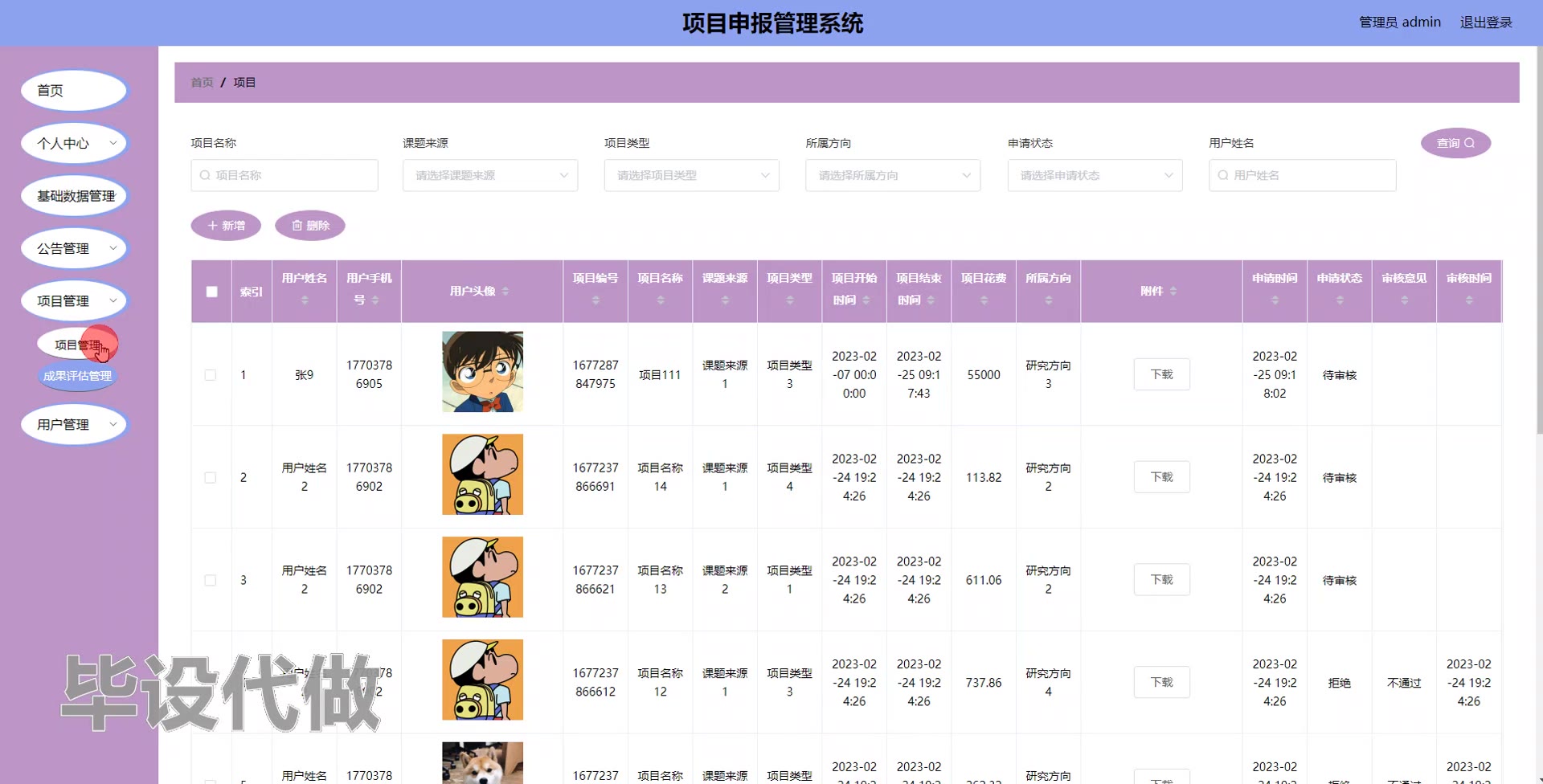The width and height of the screenshot is (1543, 784).
Task: Download attachment for 项目名称 14
Action: coord(1161,477)
